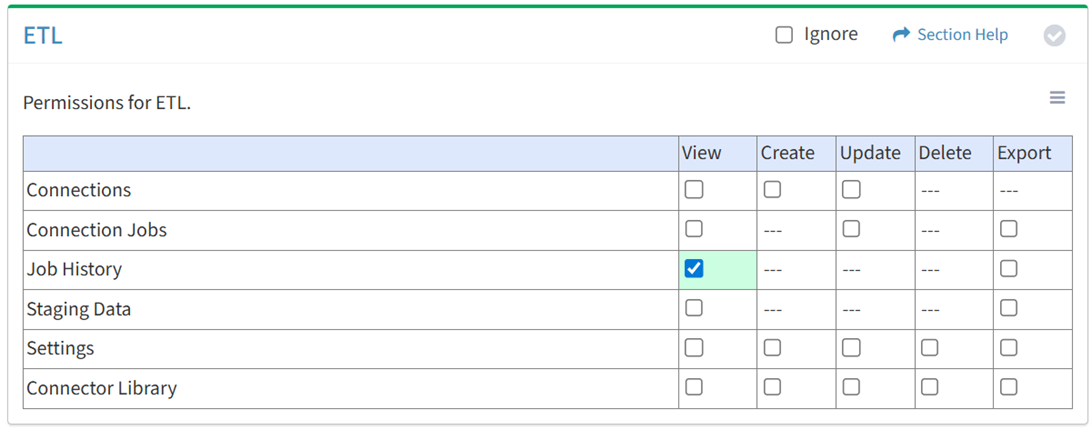The image size is (1092, 430).
Task: Check Export for Connector Library
Action: (x=1009, y=387)
